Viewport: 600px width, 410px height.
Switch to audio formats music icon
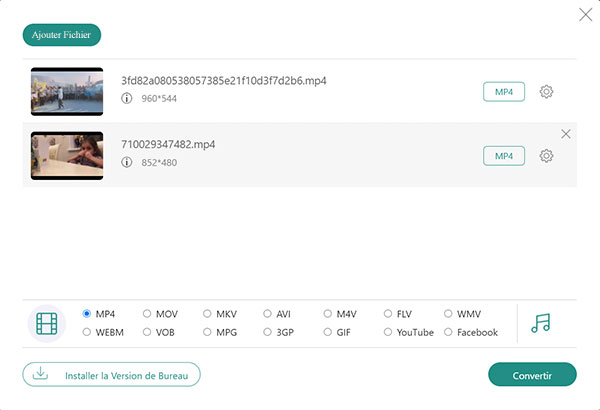point(541,323)
